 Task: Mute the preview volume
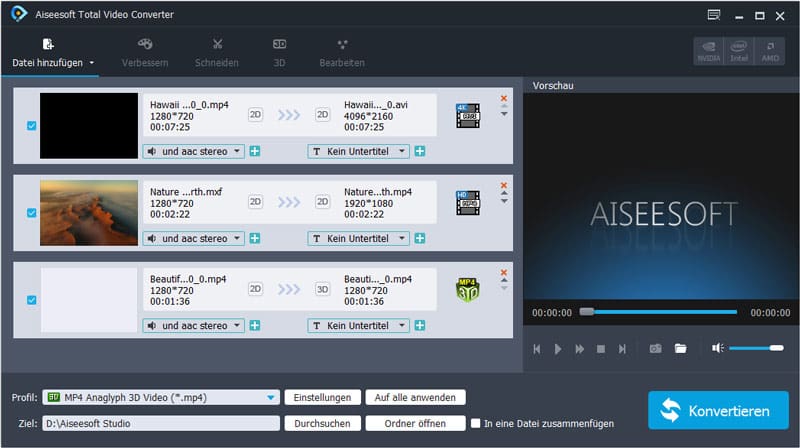click(x=718, y=348)
